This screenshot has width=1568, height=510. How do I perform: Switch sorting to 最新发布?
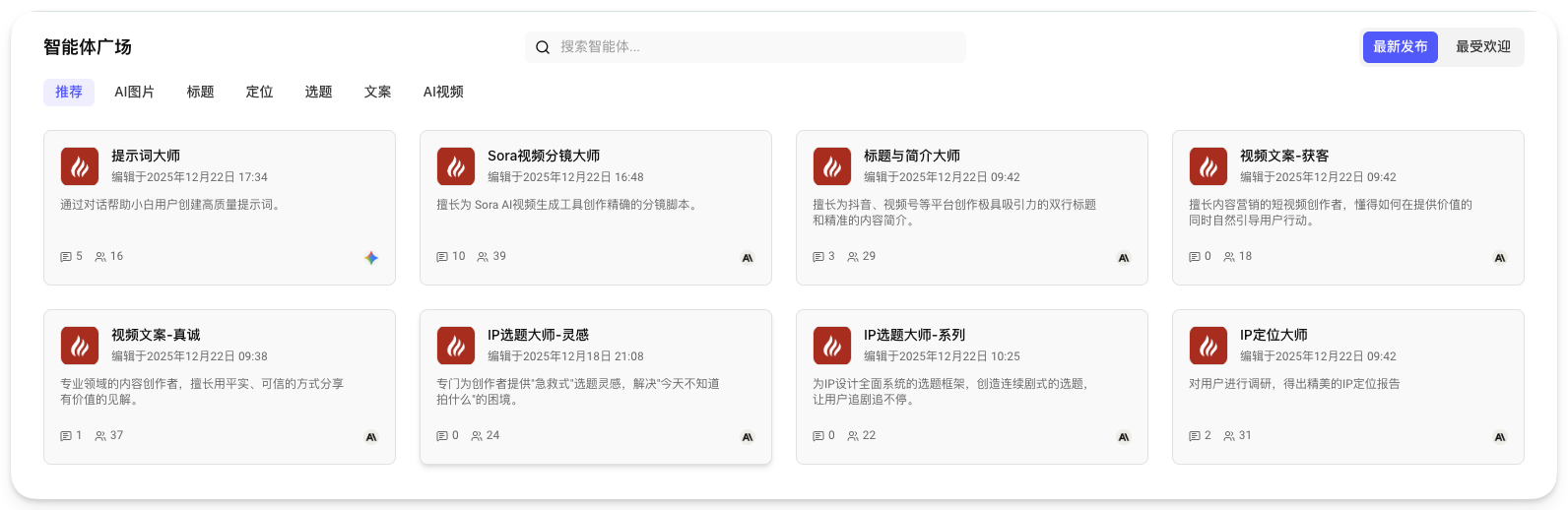click(x=1400, y=47)
